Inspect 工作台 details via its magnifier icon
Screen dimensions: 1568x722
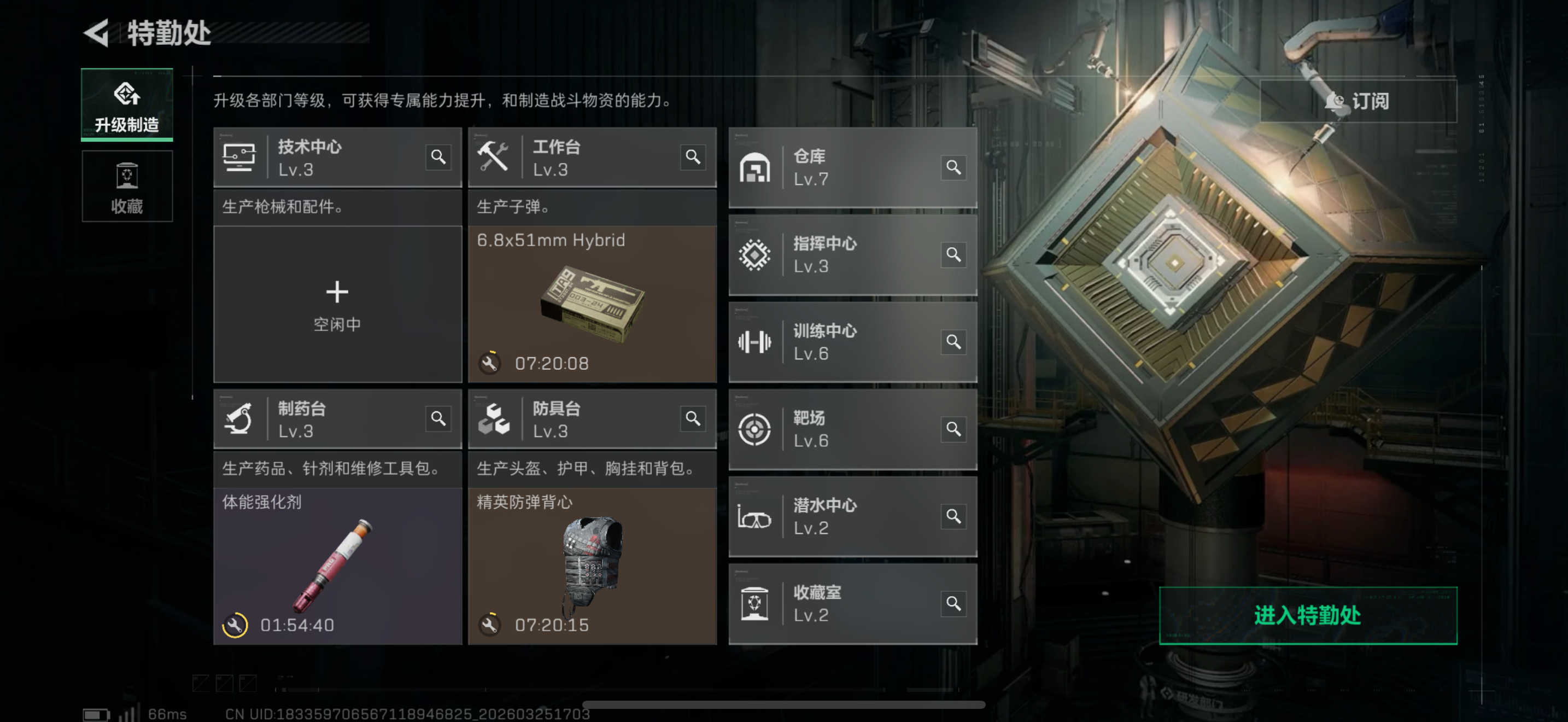(x=693, y=157)
